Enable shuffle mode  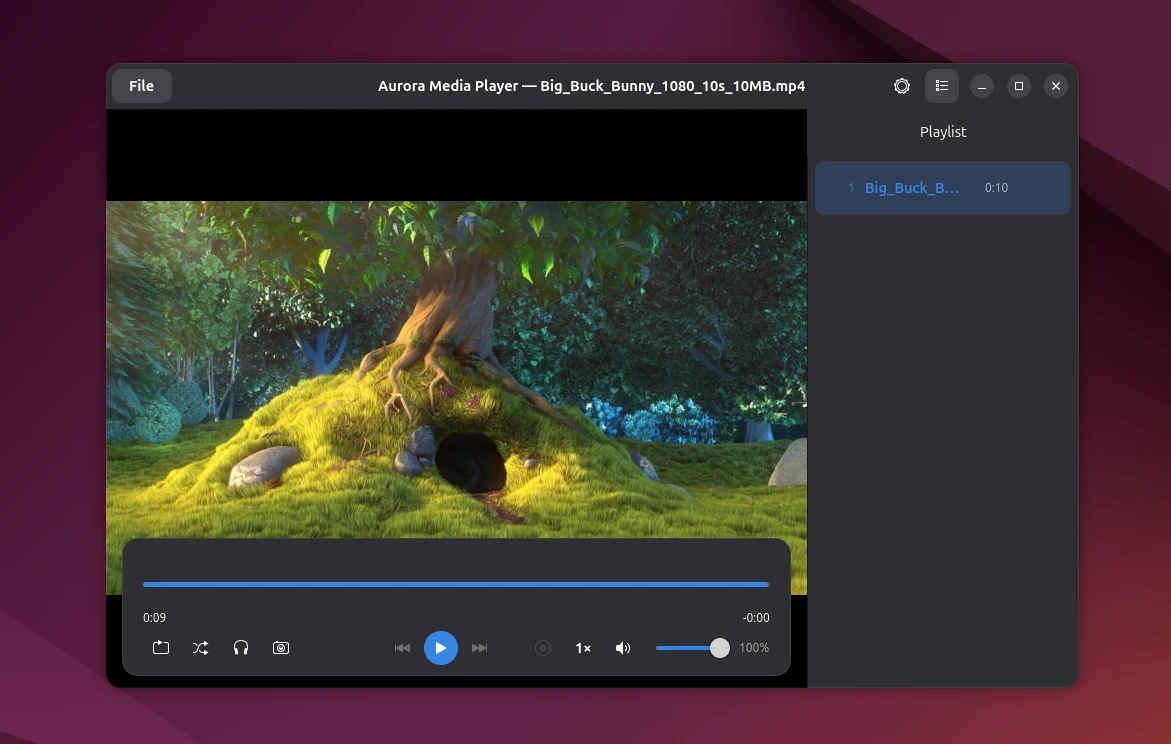pos(201,648)
